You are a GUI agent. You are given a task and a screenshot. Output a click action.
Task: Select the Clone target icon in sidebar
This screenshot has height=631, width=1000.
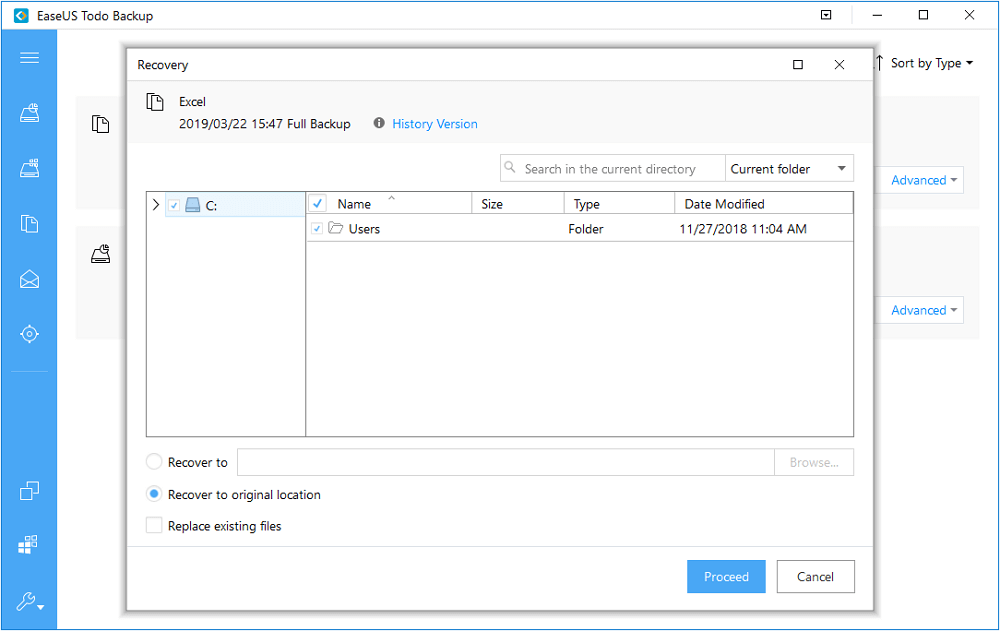[29, 335]
